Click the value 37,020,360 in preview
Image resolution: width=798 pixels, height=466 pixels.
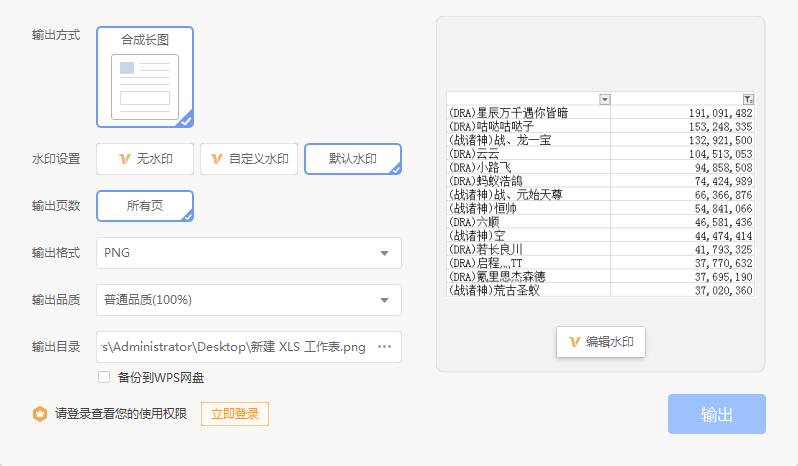tap(724, 290)
